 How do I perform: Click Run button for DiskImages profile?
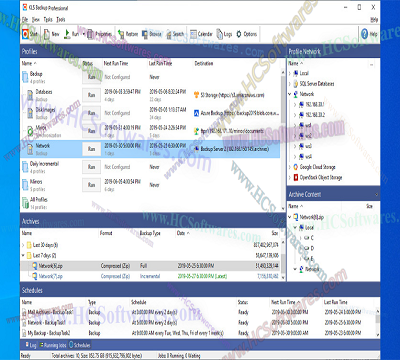click(x=92, y=113)
